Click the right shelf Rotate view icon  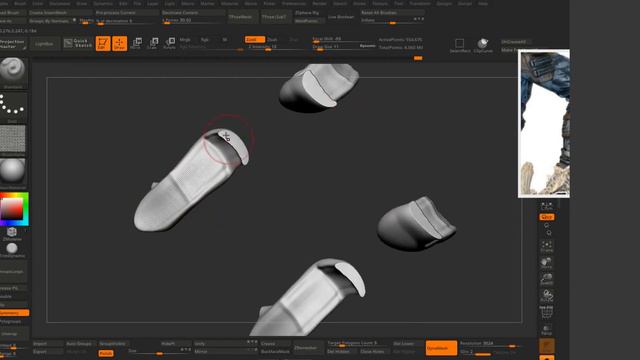click(x=547, y=296)
